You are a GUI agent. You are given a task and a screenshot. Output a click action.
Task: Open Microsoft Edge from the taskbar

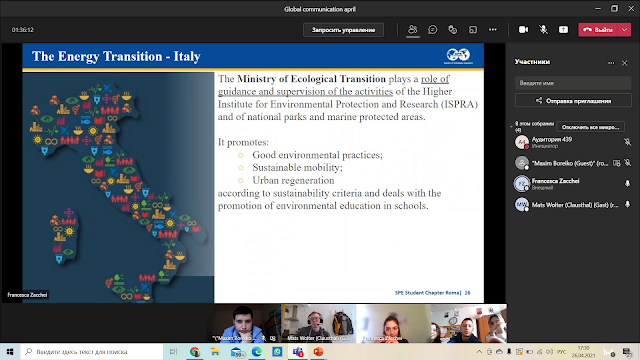257,351
